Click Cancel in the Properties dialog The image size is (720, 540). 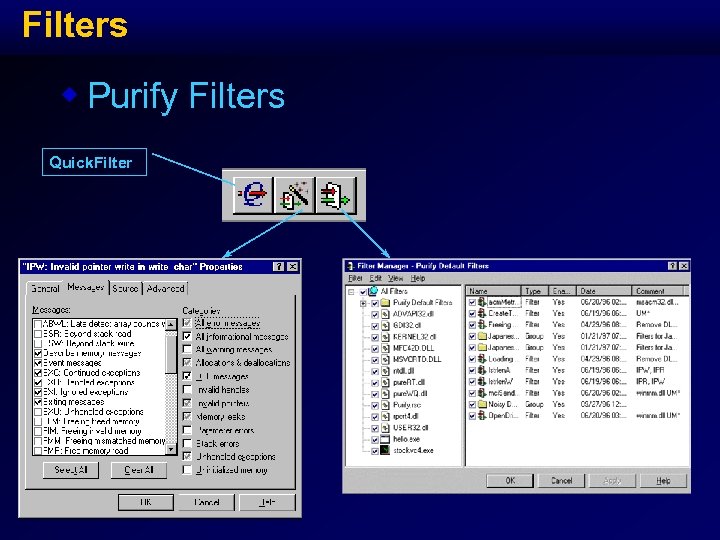point(206,502)
